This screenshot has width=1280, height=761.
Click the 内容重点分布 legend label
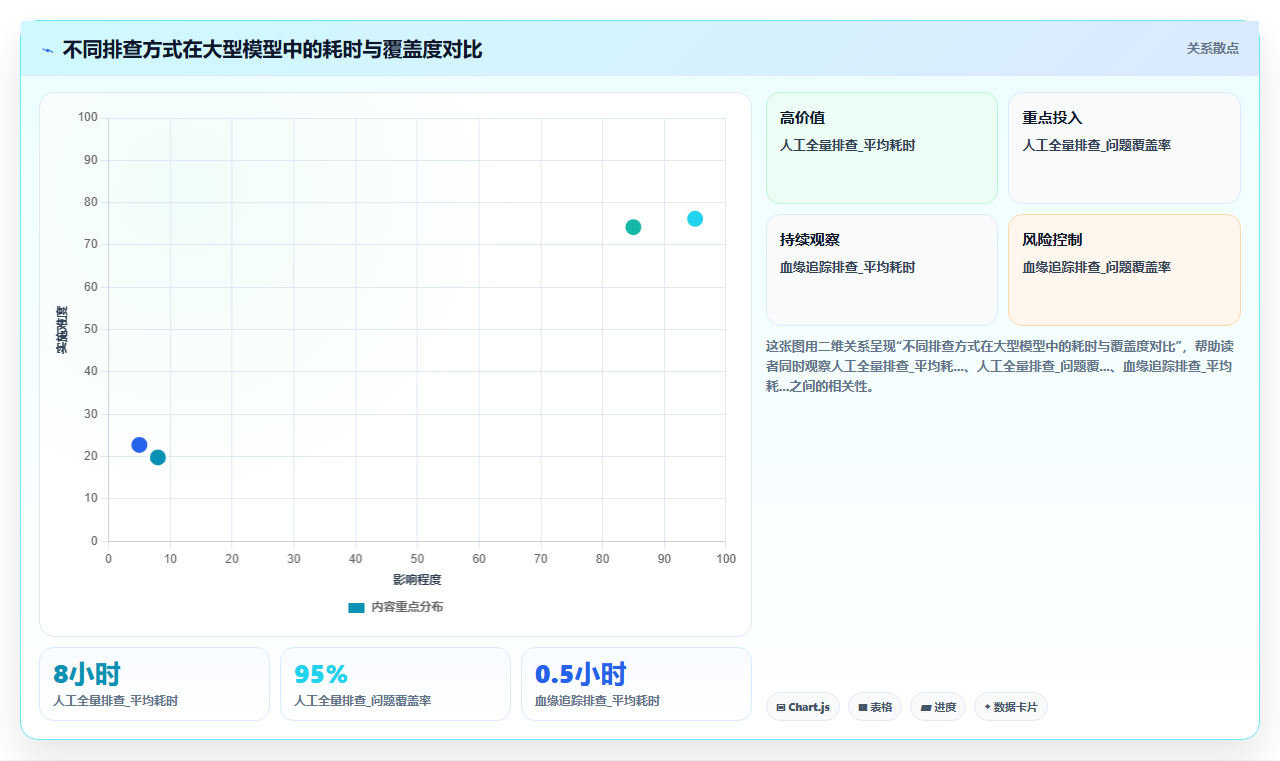pyautogui.click(x=407, y=607)
